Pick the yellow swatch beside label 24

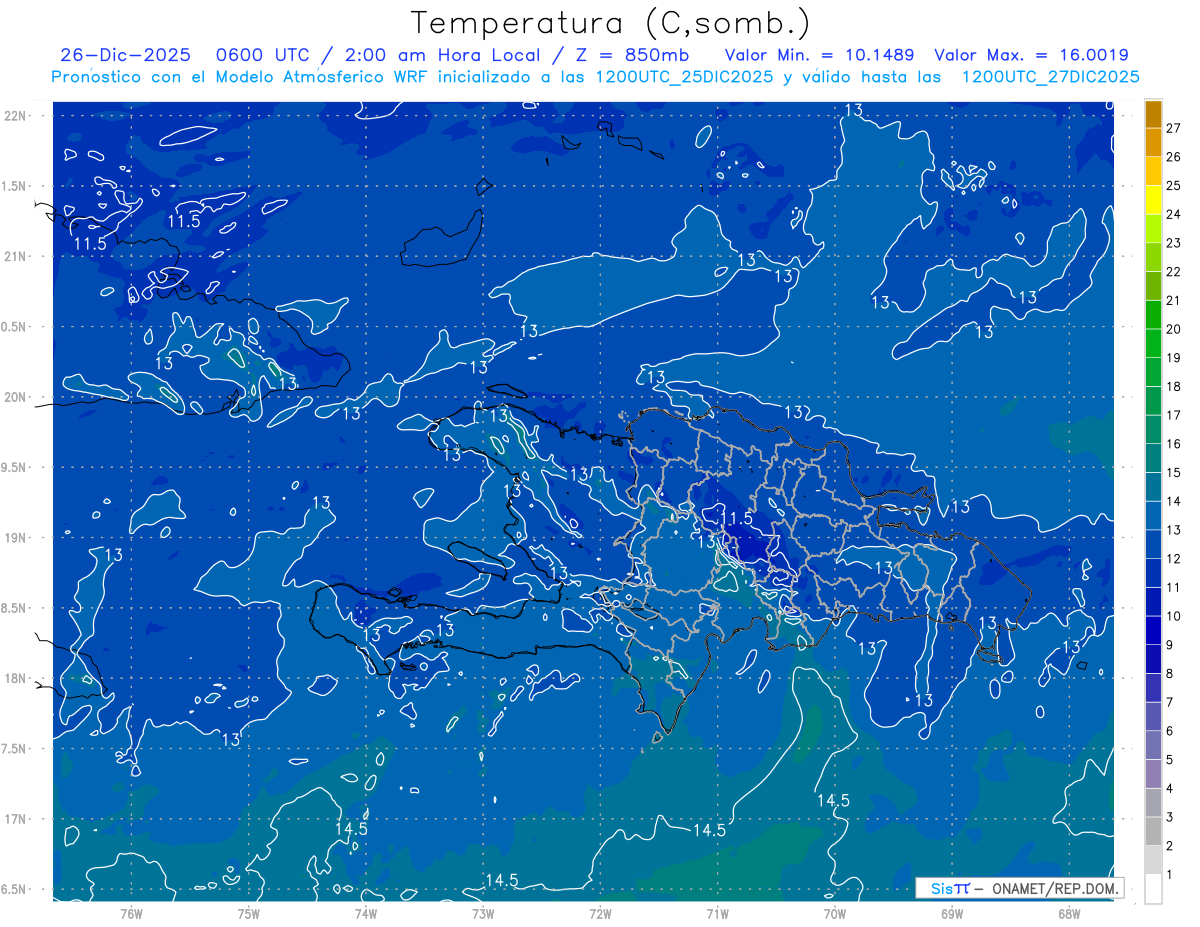pyautogui.click(x=1153, y=199)
